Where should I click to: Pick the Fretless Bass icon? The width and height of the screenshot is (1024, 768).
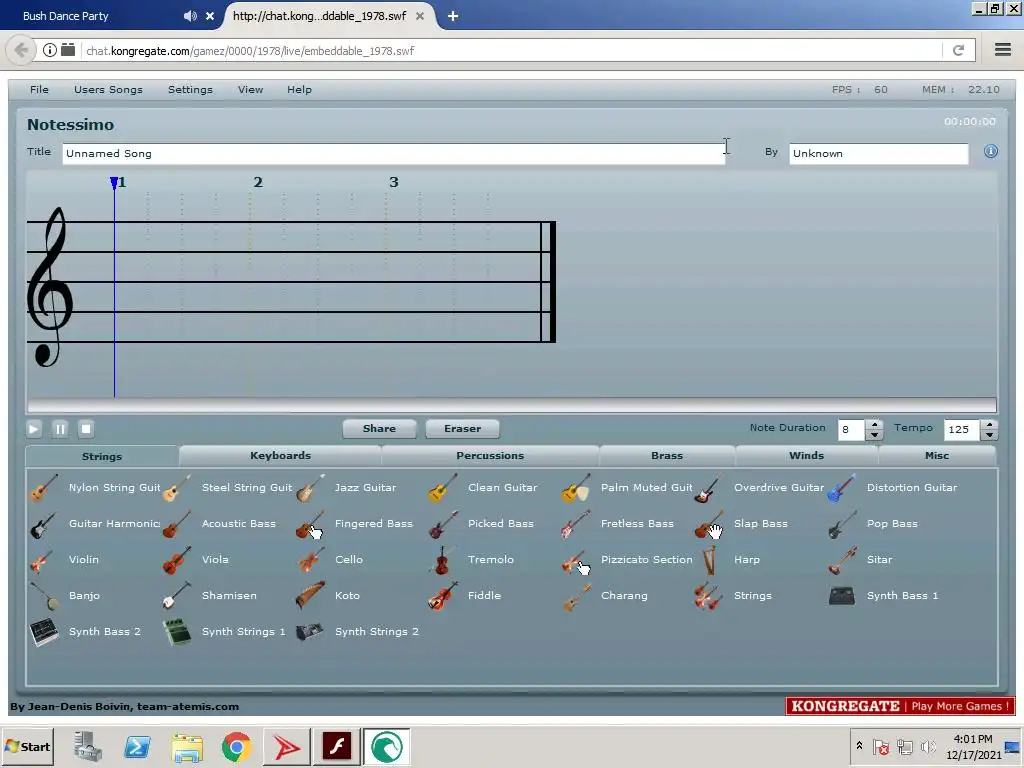coord(576,524)
